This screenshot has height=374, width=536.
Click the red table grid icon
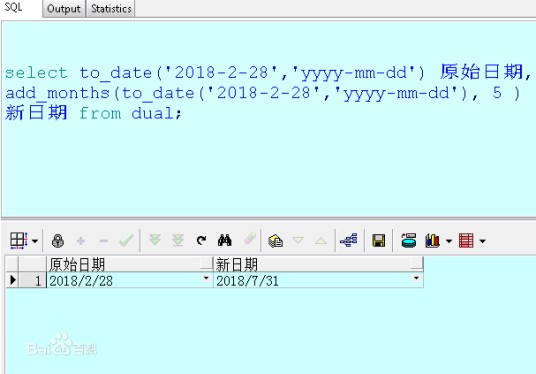coord(466,240)
